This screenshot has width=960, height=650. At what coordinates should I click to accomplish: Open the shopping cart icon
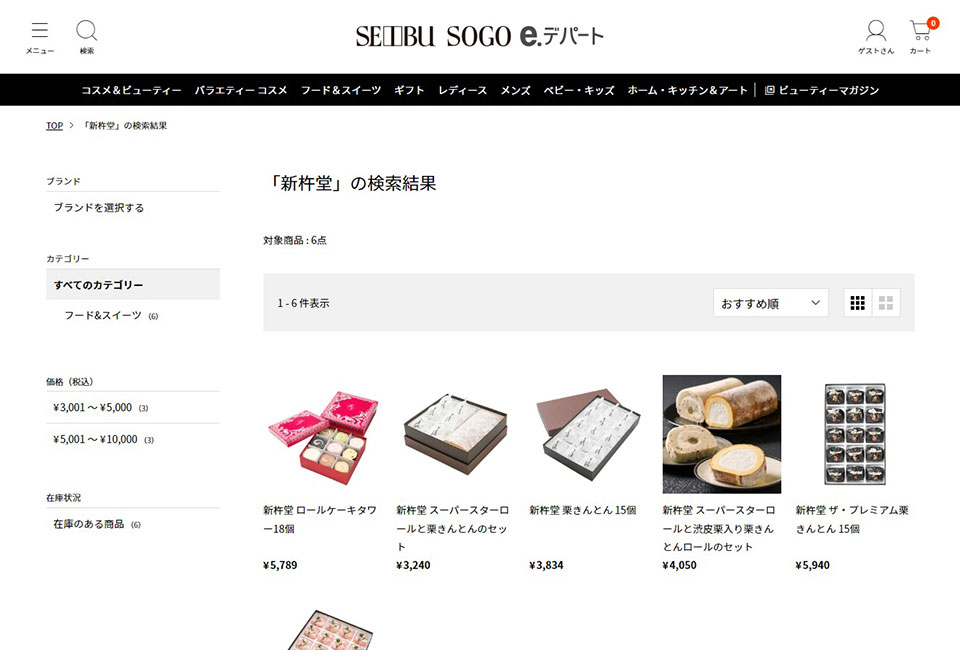[x=921, y=37]
